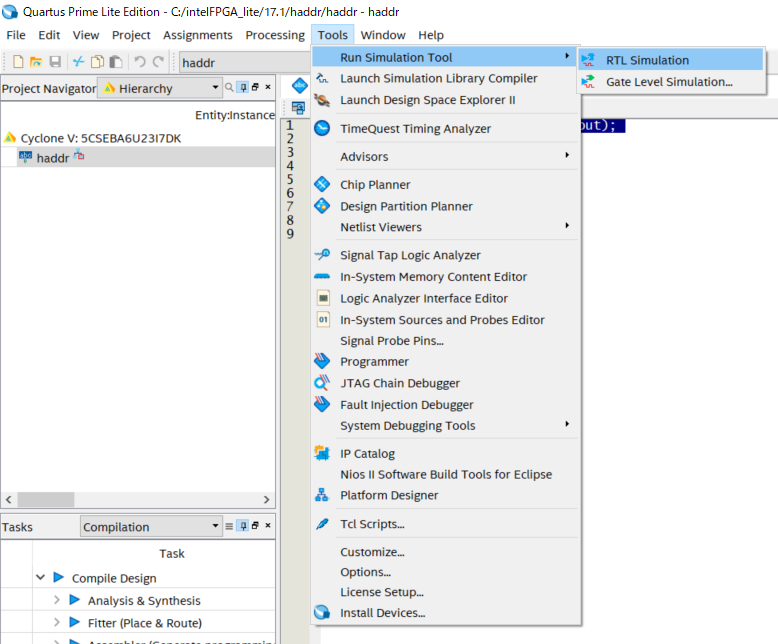Click the left arrow of hierarchy scrollbar
778x644 pixels.
click(x=8, y=499)
